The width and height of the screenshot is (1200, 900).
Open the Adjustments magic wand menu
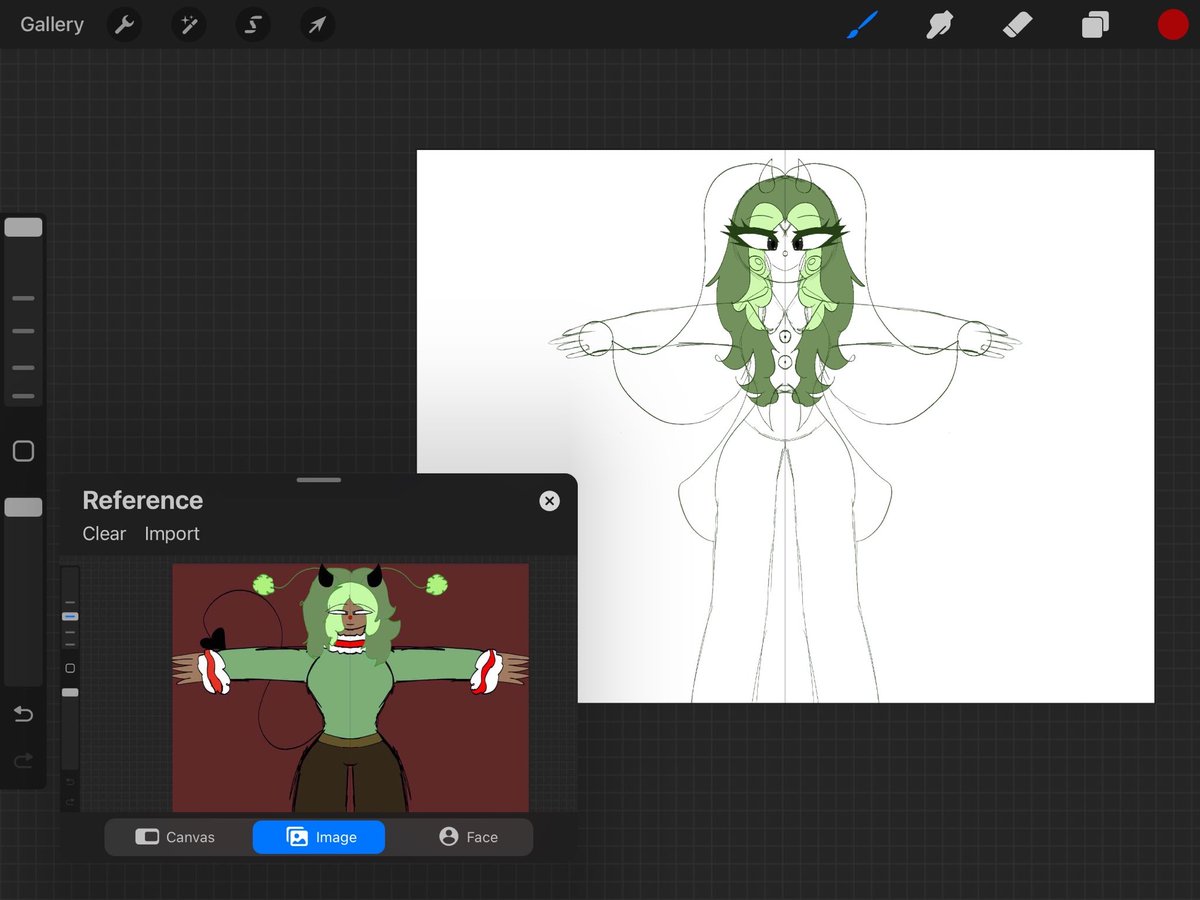point(188,25)
